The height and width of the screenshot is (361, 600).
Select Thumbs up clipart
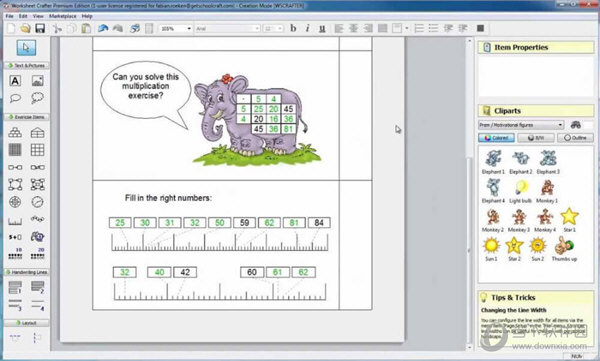coord(564,249)
